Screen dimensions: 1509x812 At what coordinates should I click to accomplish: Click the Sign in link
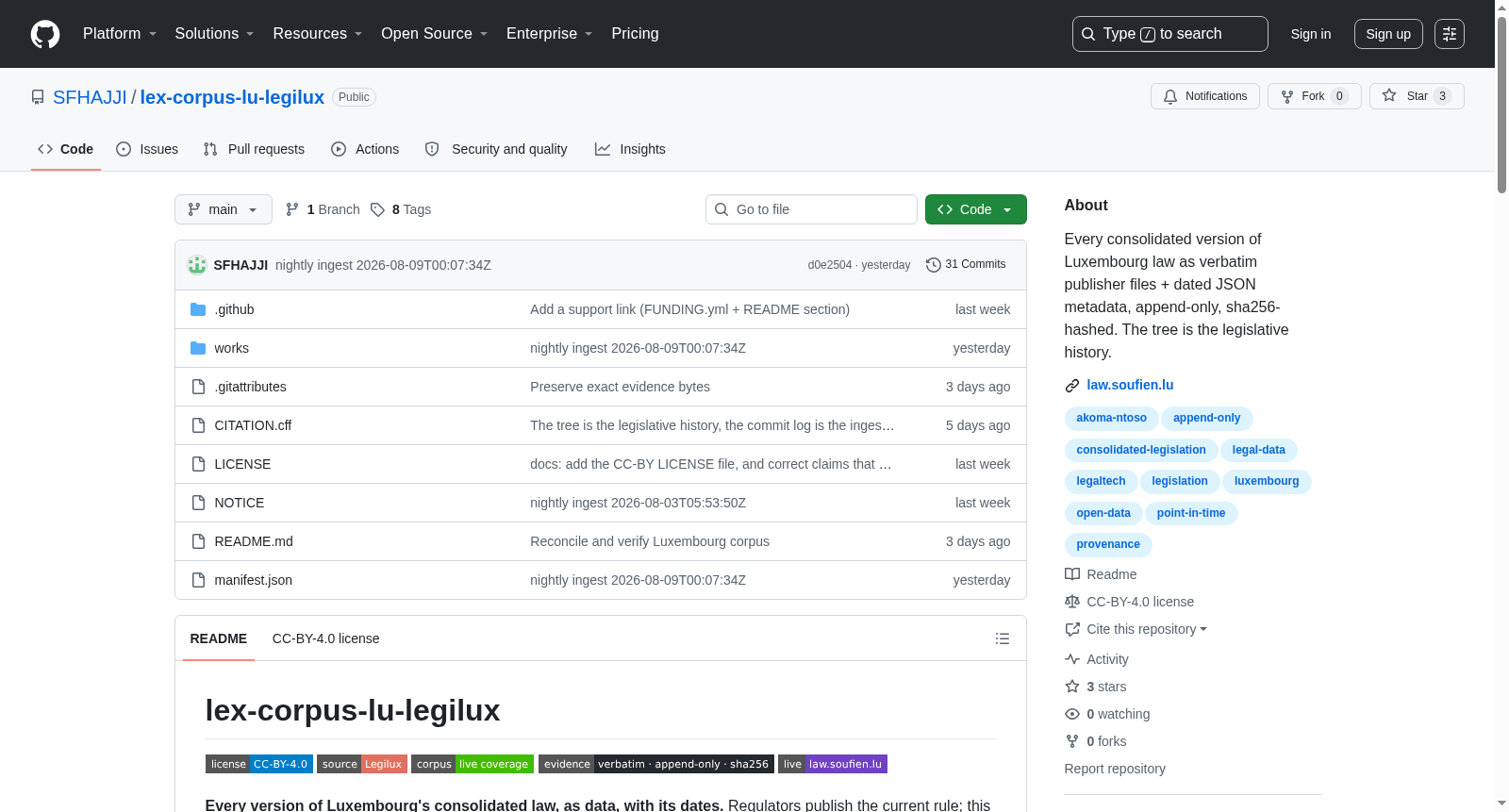click(x=1311, y=34)
